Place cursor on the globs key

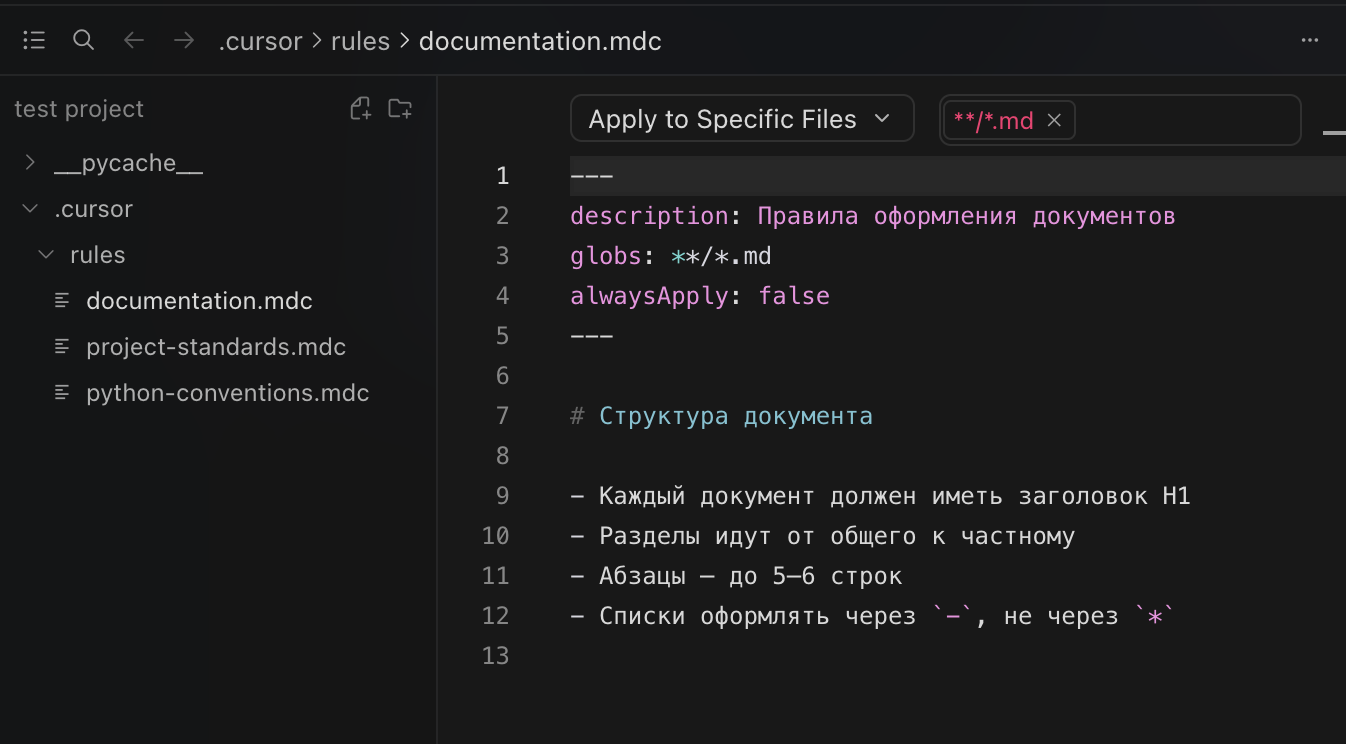[x=606, y=256]
